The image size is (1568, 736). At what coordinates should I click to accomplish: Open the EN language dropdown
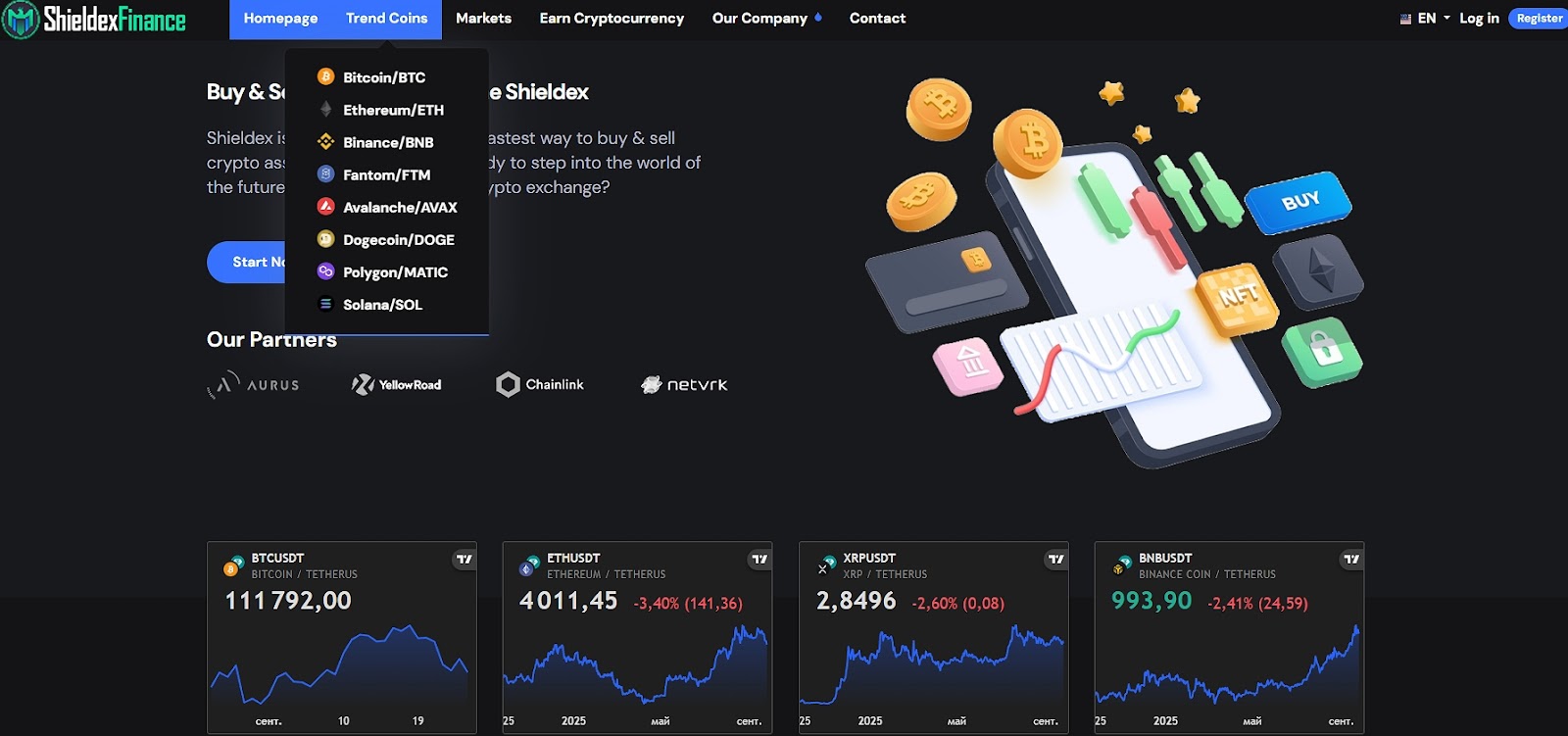pos(1426,19)
